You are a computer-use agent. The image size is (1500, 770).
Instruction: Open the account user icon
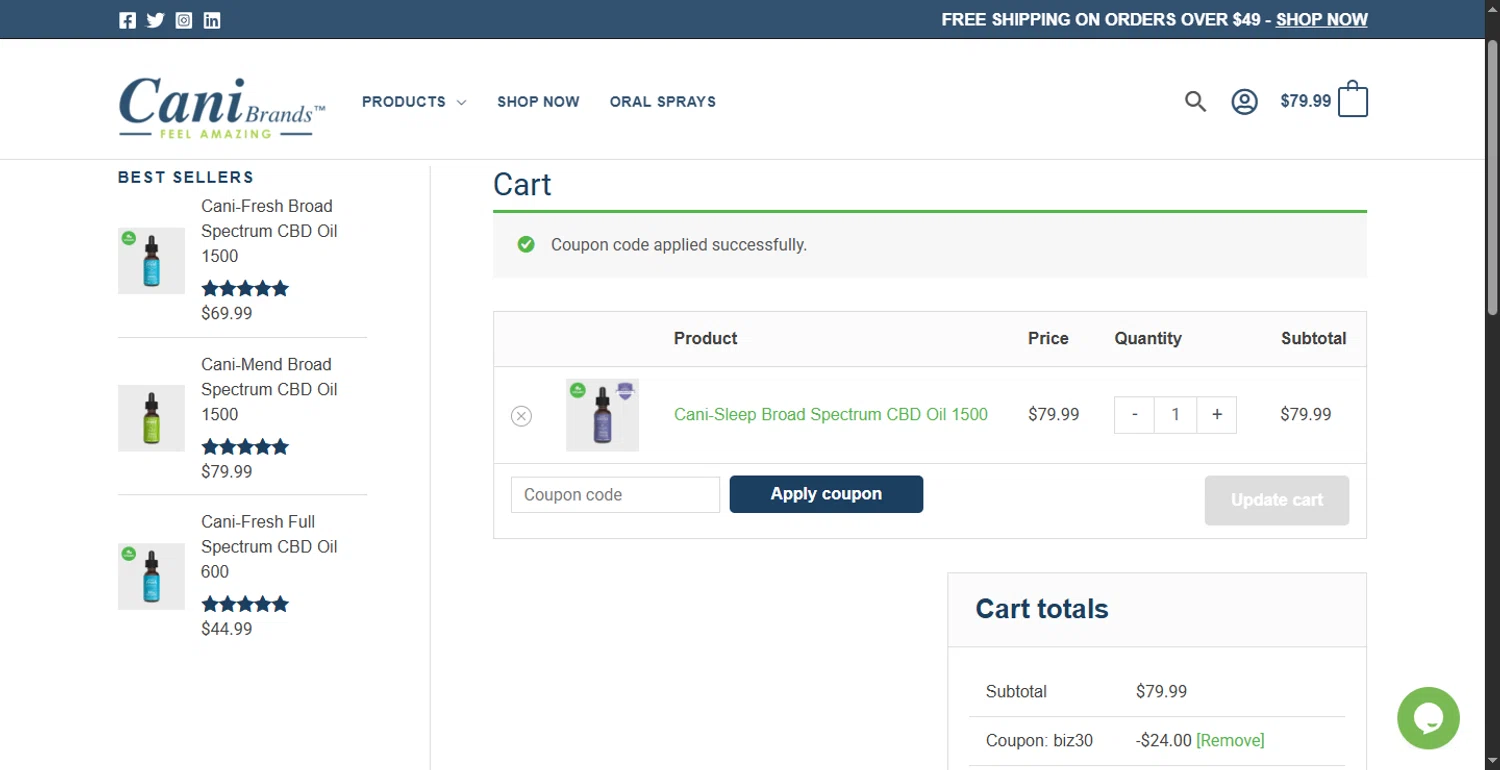pos(1244,101)
